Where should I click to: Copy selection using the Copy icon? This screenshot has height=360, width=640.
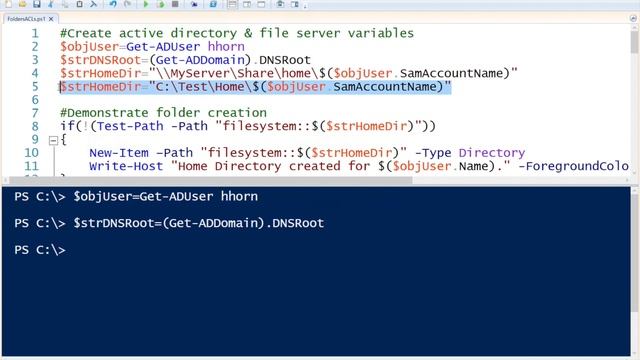65,4
